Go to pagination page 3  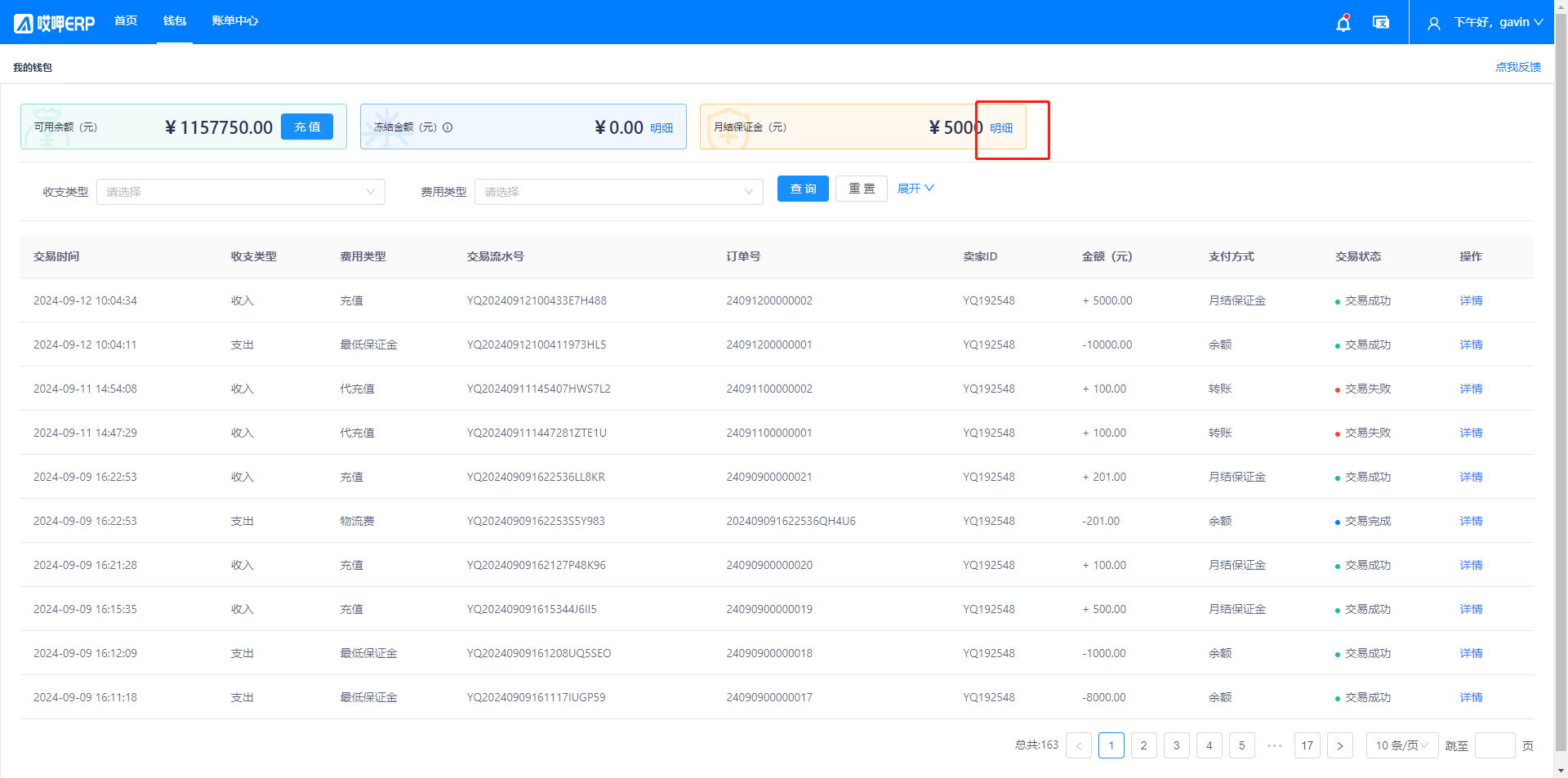click(x=1177, y=745)
